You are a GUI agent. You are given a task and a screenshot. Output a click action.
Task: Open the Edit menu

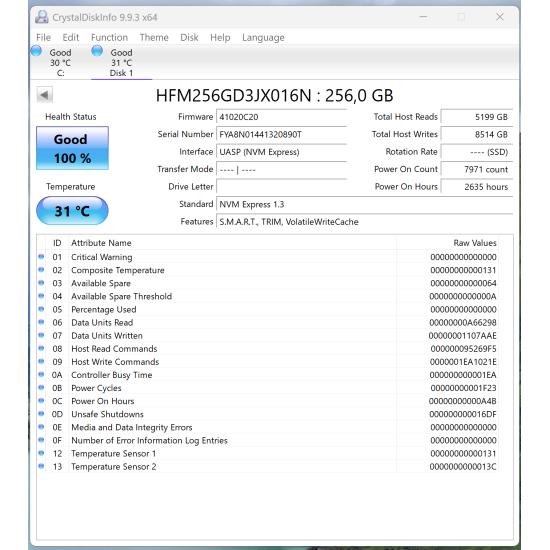coord(71,38)
